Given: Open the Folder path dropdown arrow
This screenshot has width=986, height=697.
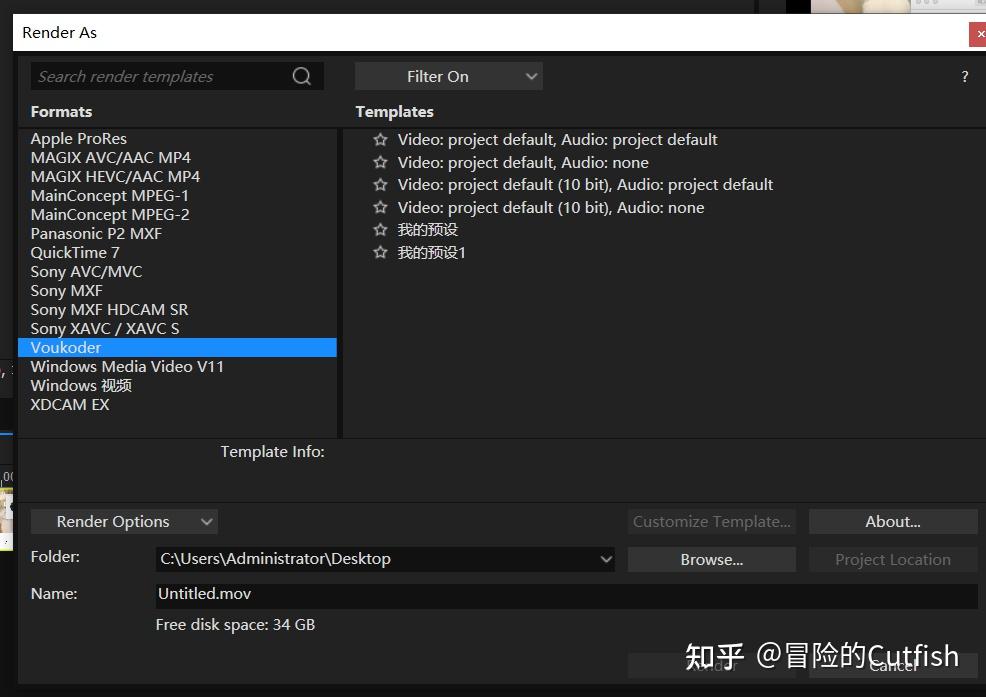Looking at the screenshot, I should pos(605,559).
